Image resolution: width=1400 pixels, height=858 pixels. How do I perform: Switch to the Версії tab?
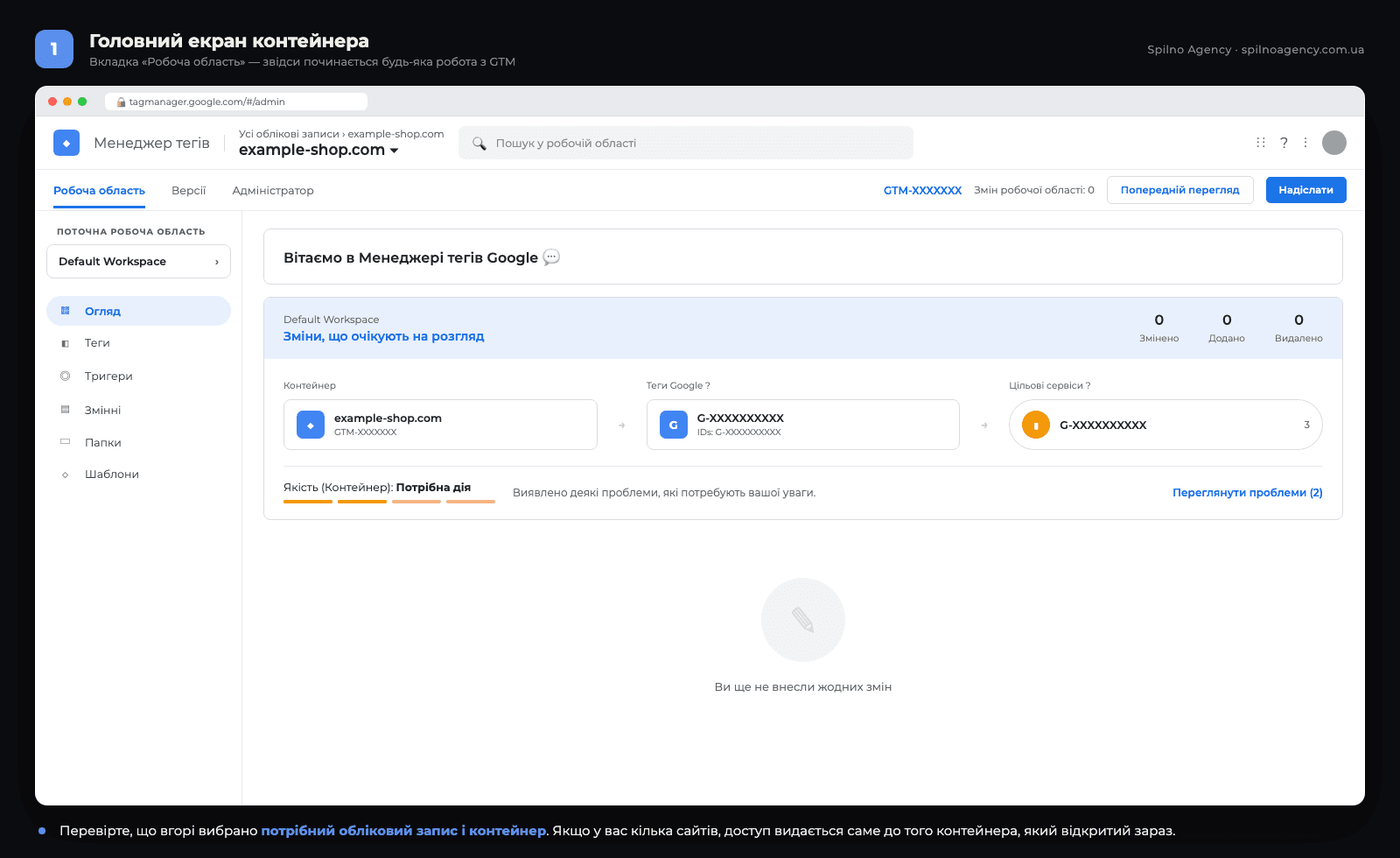tap(188, 190)
